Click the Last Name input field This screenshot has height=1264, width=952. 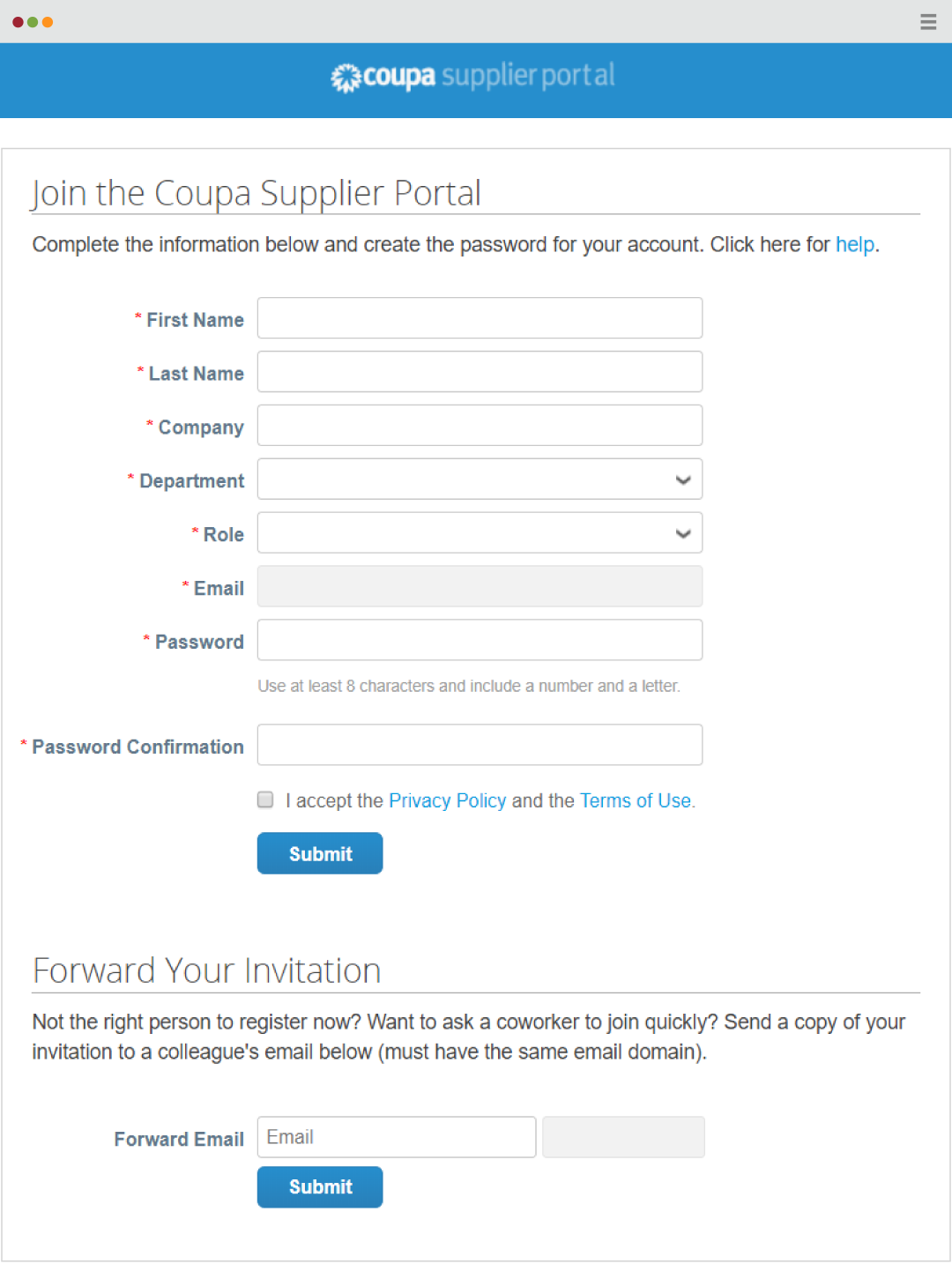(x=479, y=371)
